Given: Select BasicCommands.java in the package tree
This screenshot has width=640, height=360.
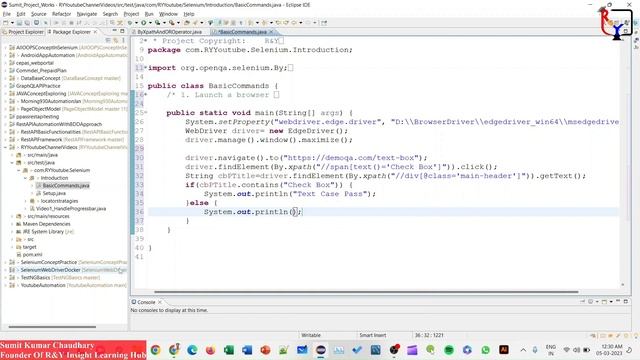Looking at the screenshot, I should [66, 186].
